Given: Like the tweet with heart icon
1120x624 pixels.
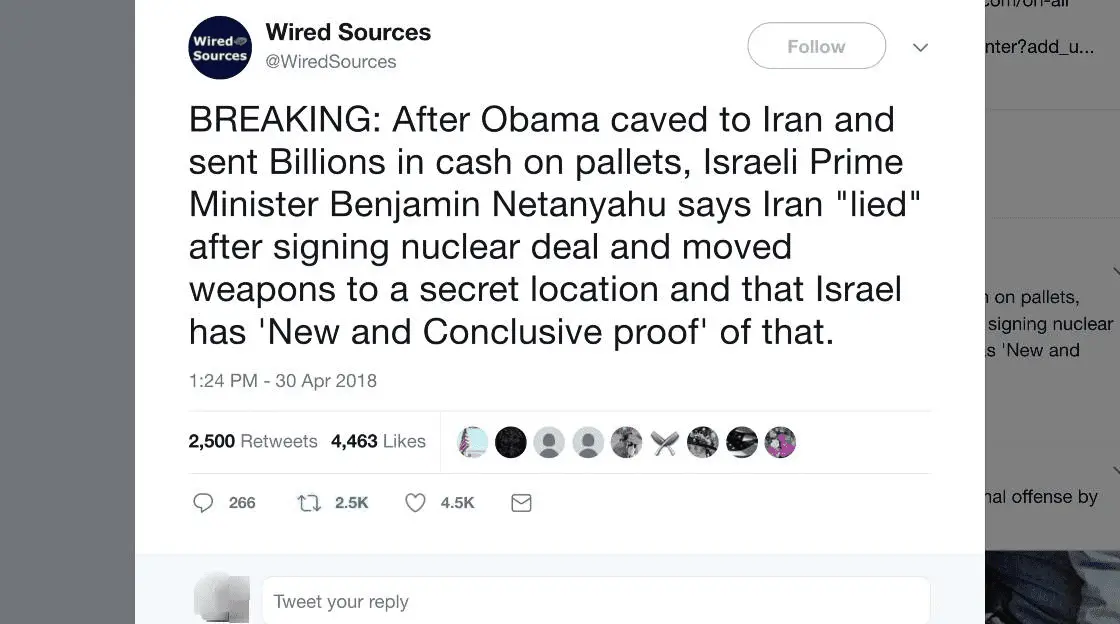Looking at the screenshot, I should tap(415, 503).
